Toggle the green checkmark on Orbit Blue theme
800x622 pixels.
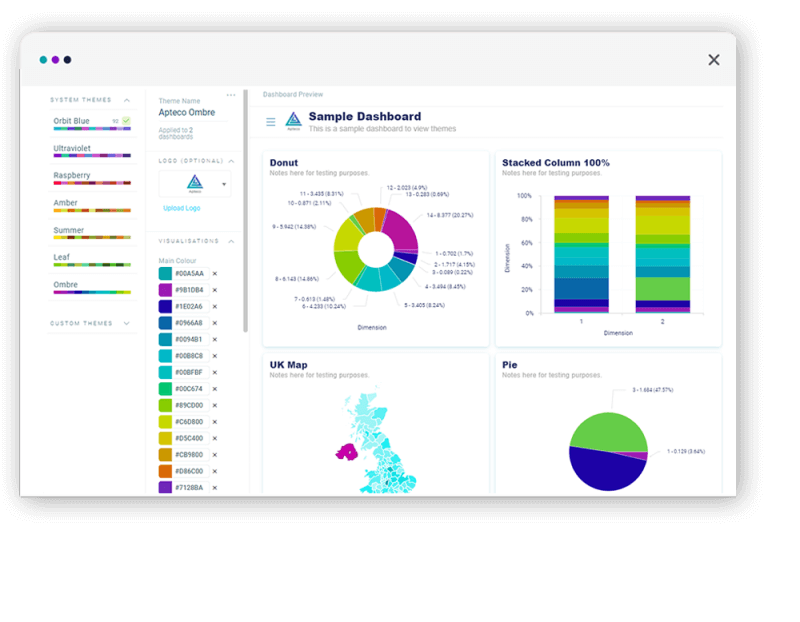coord(124,118)
